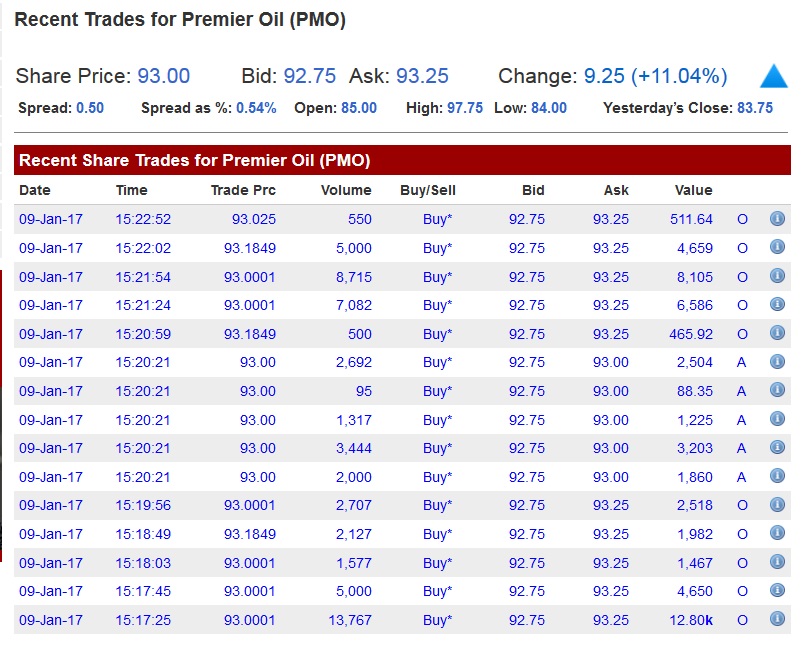Click the O marker on the 15:21:24 trade
The image size is (808, 650).
pos(742,304)
